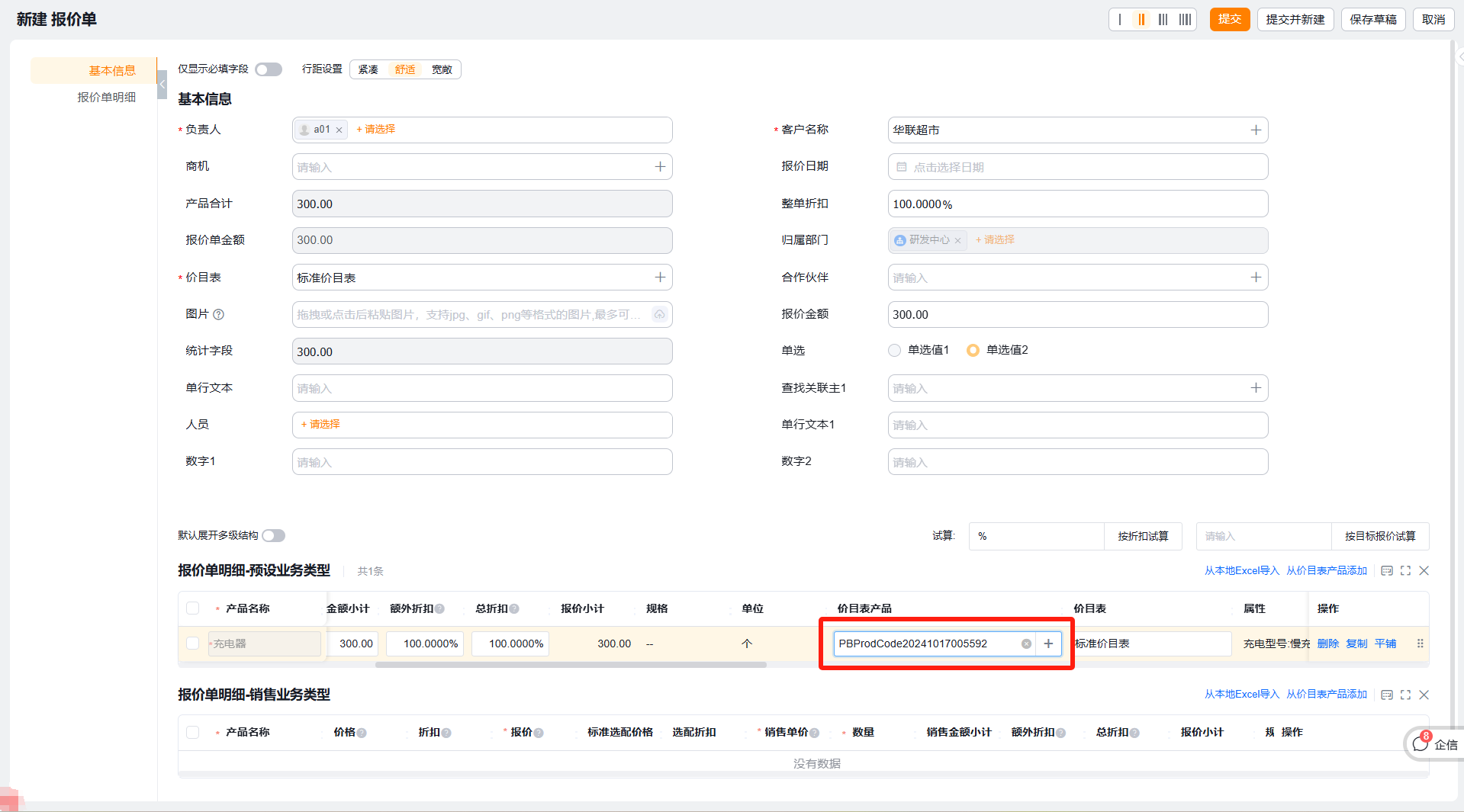Open column settings icon for 预设业务类型 table
This screenshot has height=812, width=1464.
1386,571
